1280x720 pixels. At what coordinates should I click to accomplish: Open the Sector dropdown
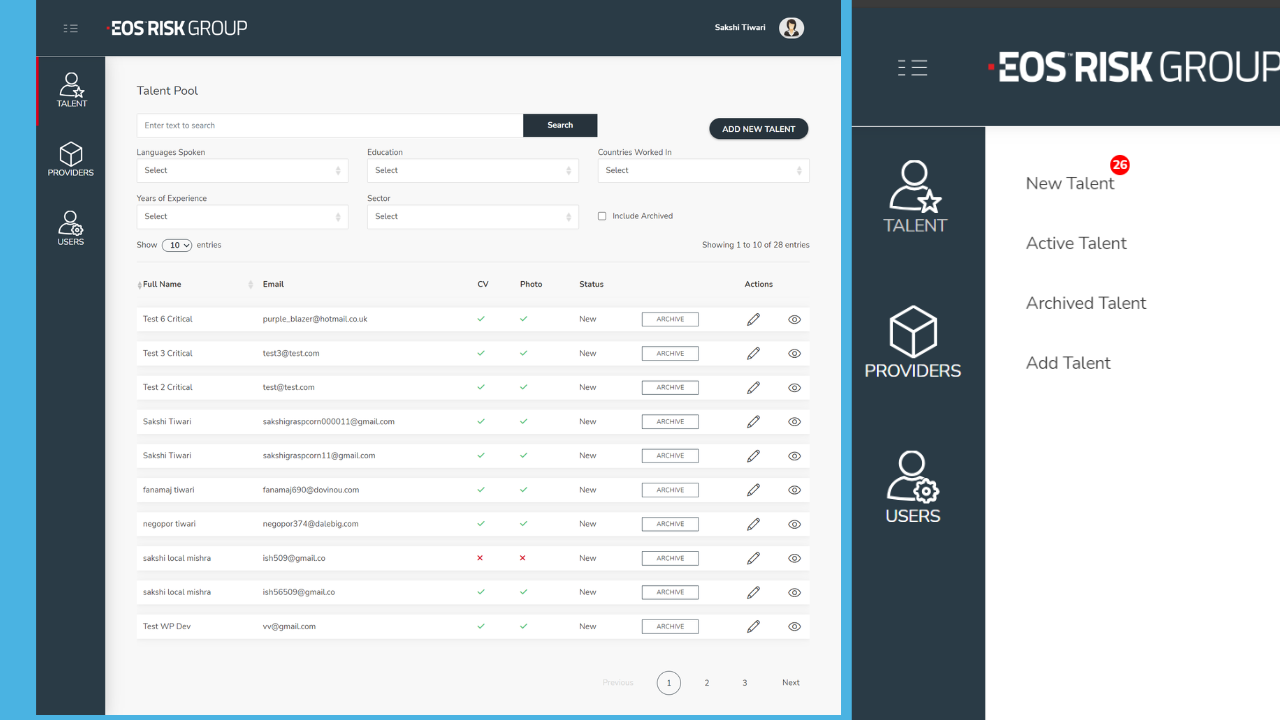click(473, 216)
